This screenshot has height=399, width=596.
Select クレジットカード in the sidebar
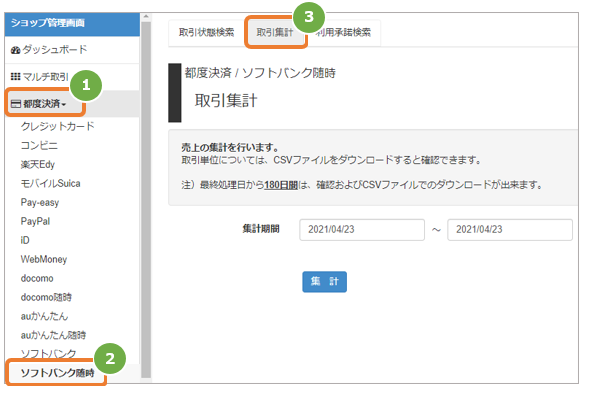click(x=57, y=126)
